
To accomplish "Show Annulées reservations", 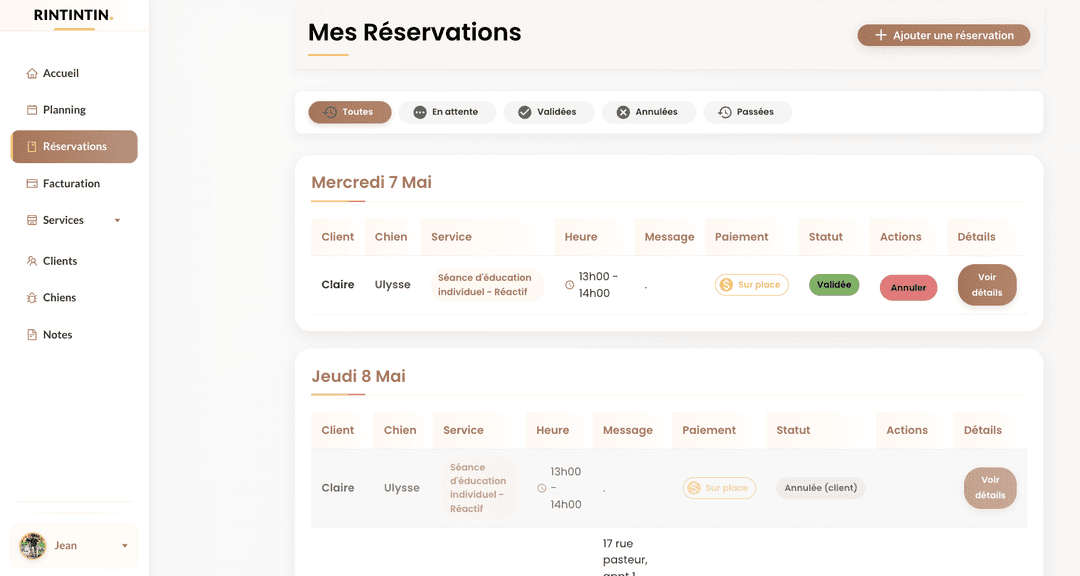I will [649, 112].
